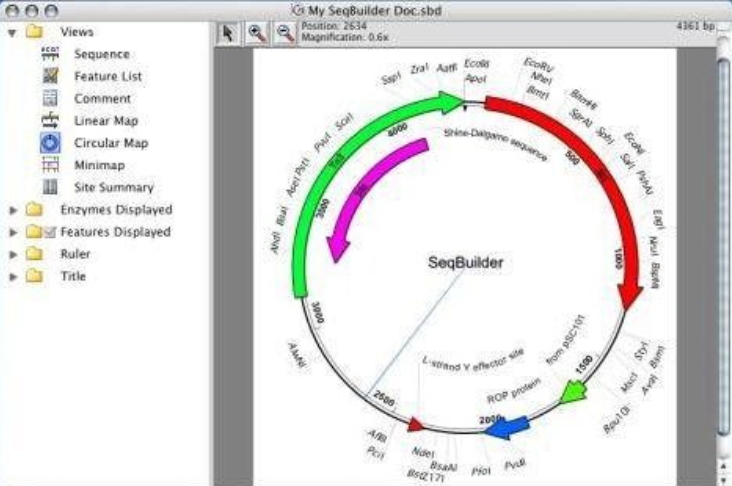Click the AlwNI enzyme site label
The image size is (732, 486).
pyautogui.click(x=297, y=355)
